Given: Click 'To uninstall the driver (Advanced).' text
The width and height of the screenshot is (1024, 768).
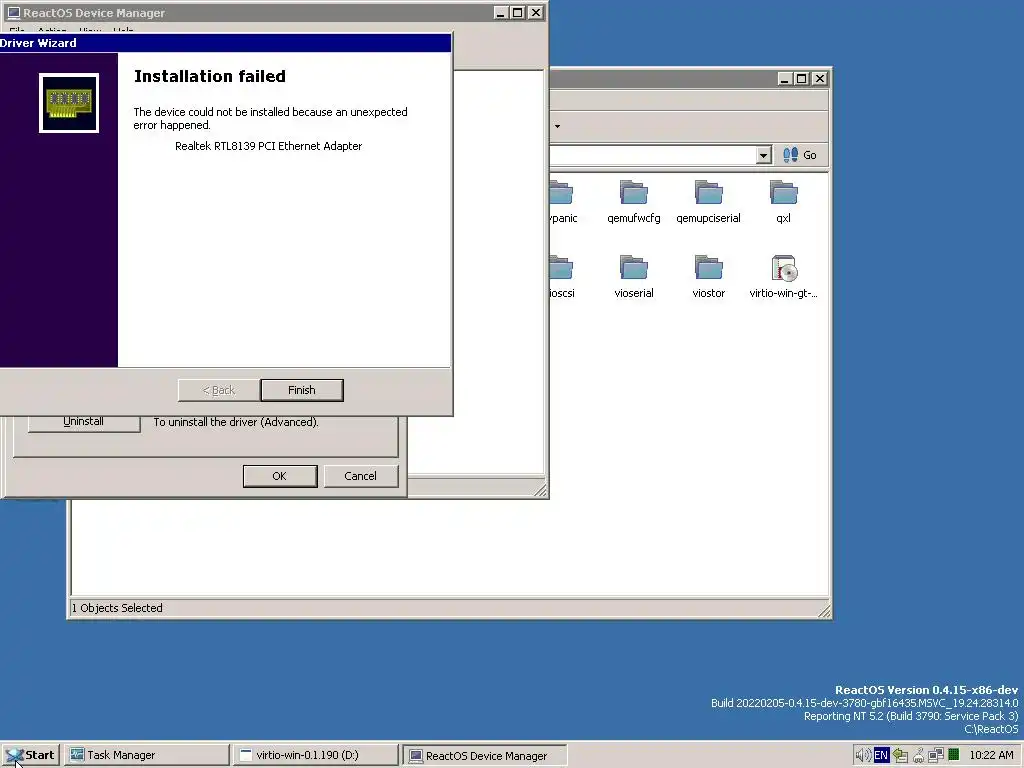Looking at the screenshot, I should tap(236, 422).
